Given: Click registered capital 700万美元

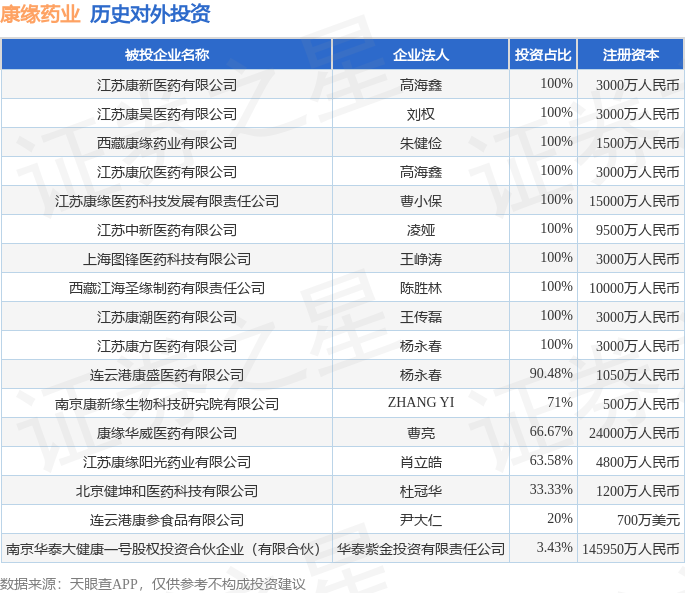Looking at the screenshot, I should pyautogui.click(x=648, y=520).
